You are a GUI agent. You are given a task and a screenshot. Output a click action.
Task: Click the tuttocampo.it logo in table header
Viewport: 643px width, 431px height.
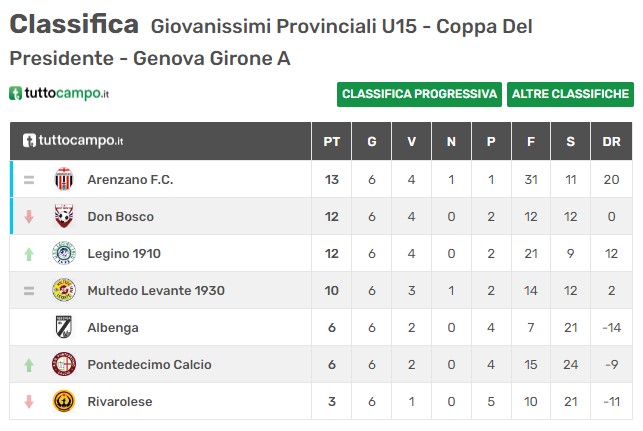click(x=73, y=141)
